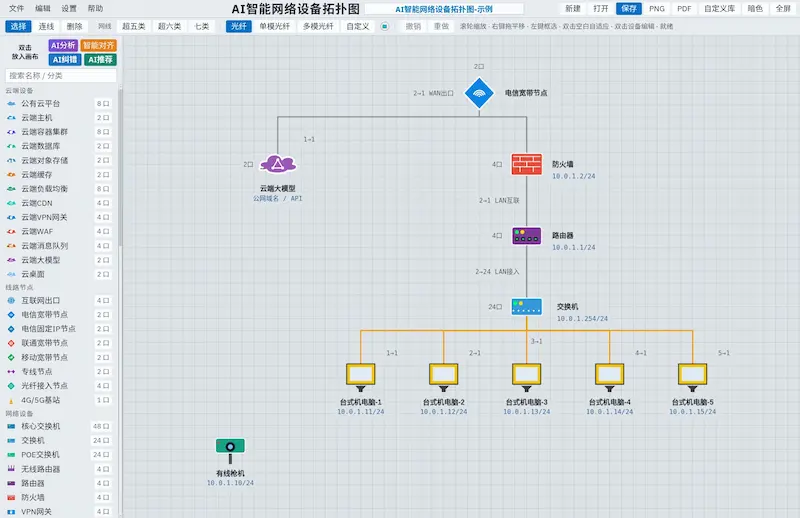Screen dimensions: 800x518
Task: Select the firewall icon on canvas
Action: 527,164
